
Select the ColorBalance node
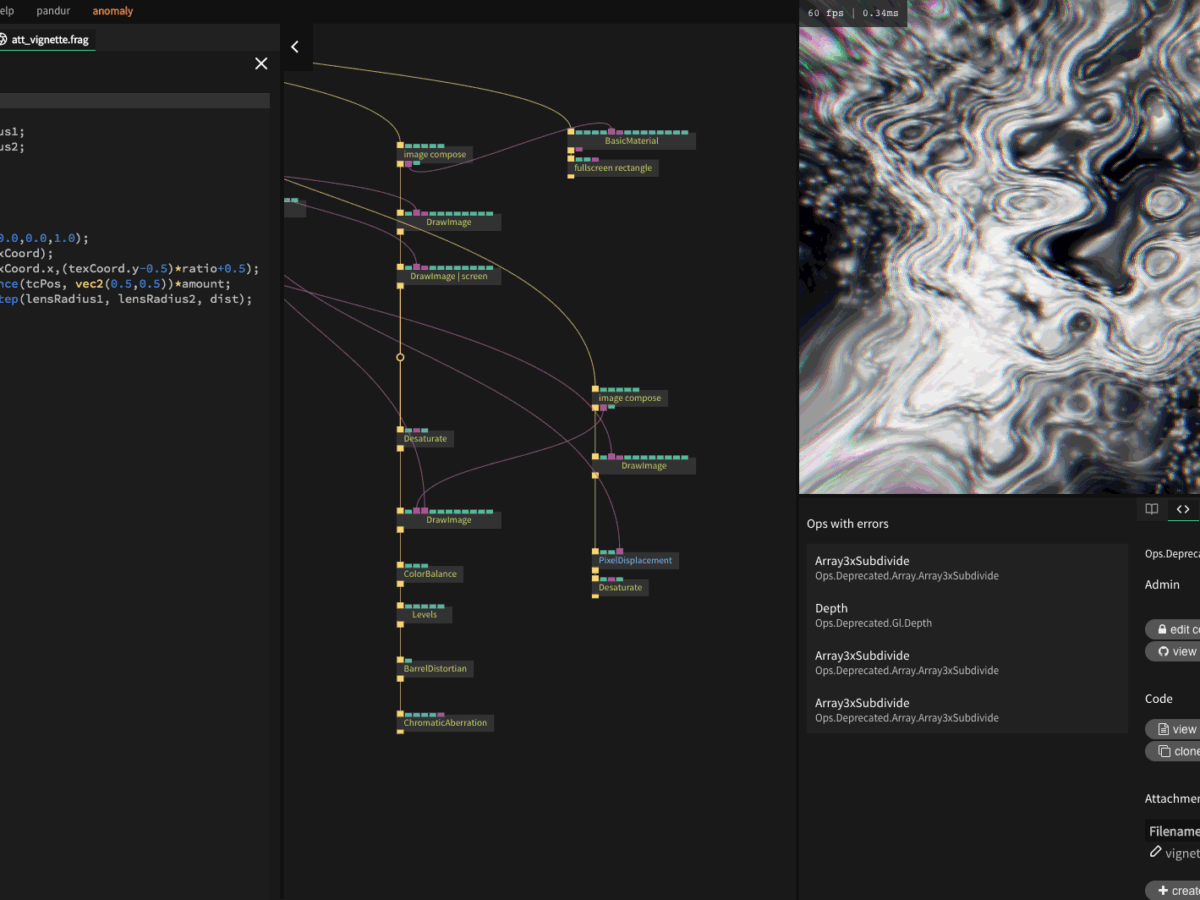(430, 574)
